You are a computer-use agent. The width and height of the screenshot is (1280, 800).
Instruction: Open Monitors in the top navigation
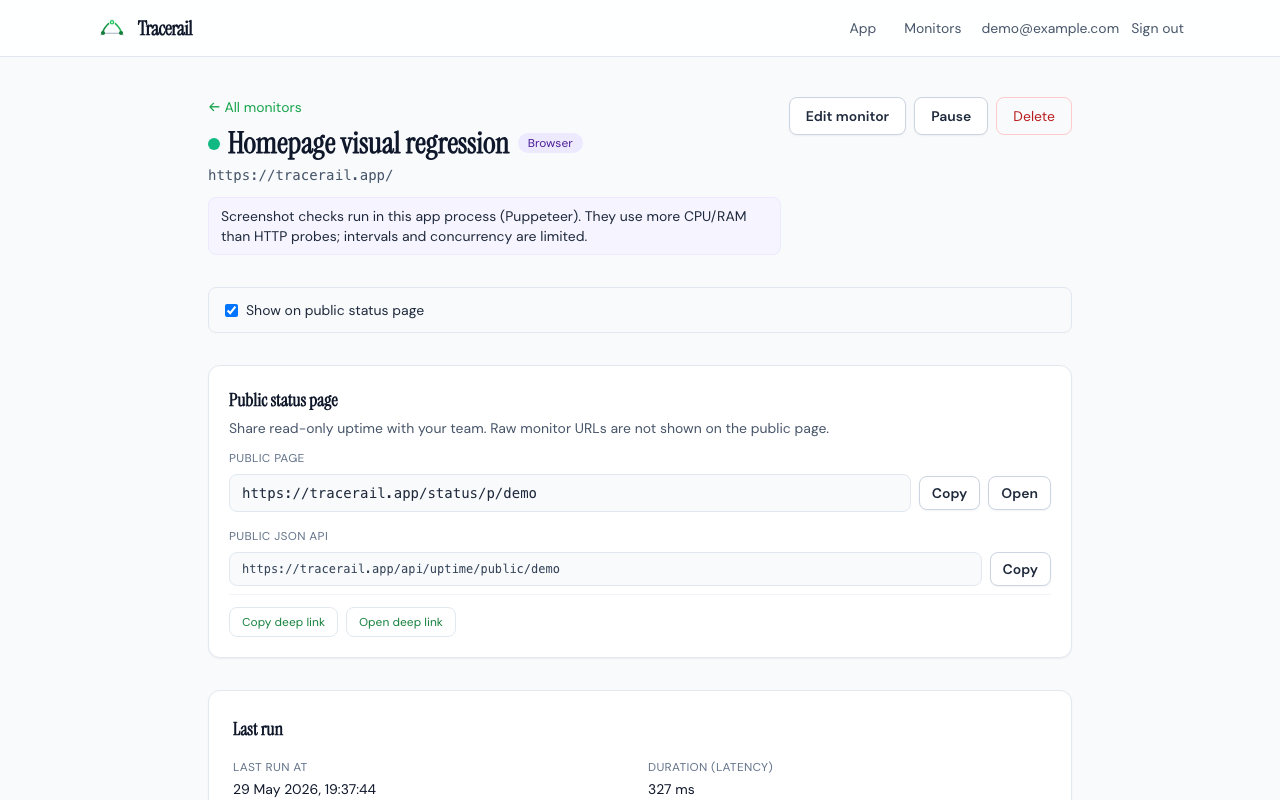coord(932,28)
